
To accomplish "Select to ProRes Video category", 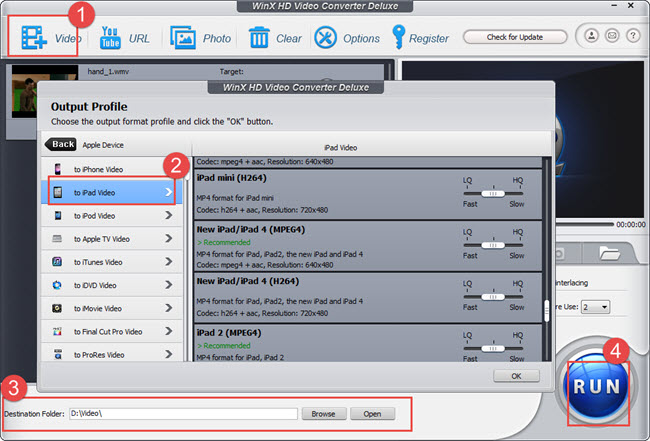I will [112, 354].
